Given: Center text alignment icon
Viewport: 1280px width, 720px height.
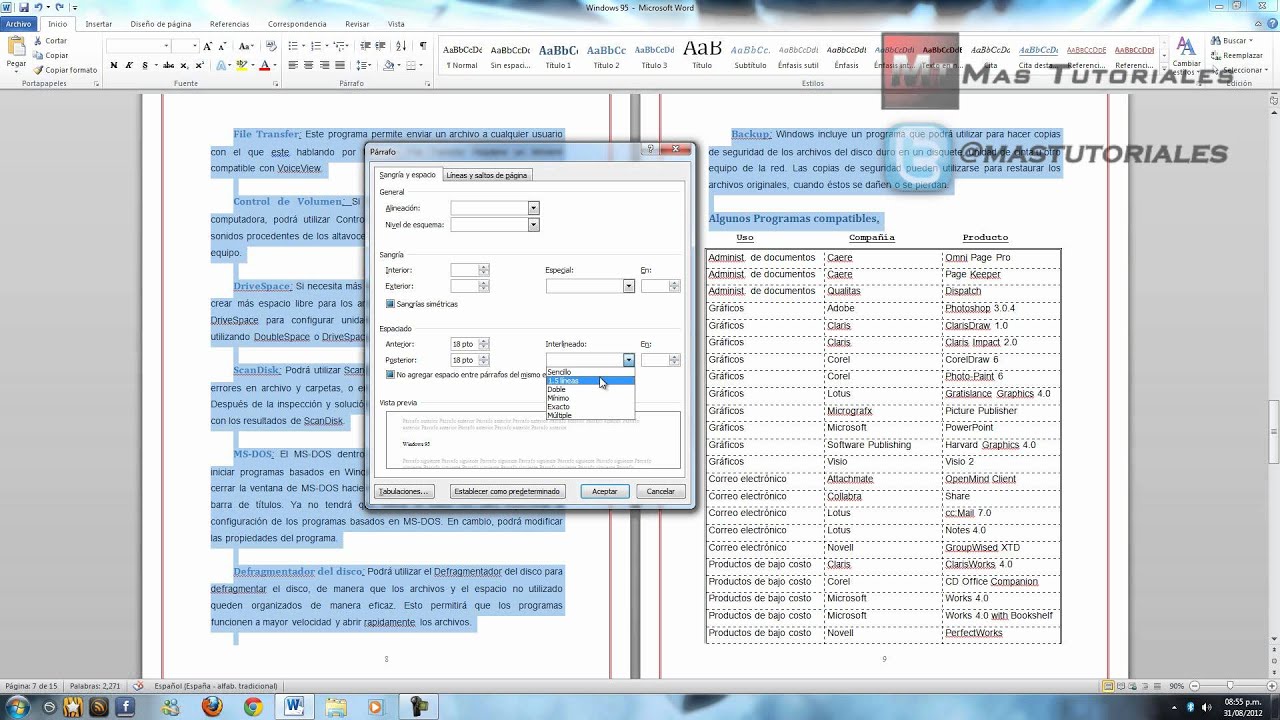Looking at the screenshot, I should [308, 65].
